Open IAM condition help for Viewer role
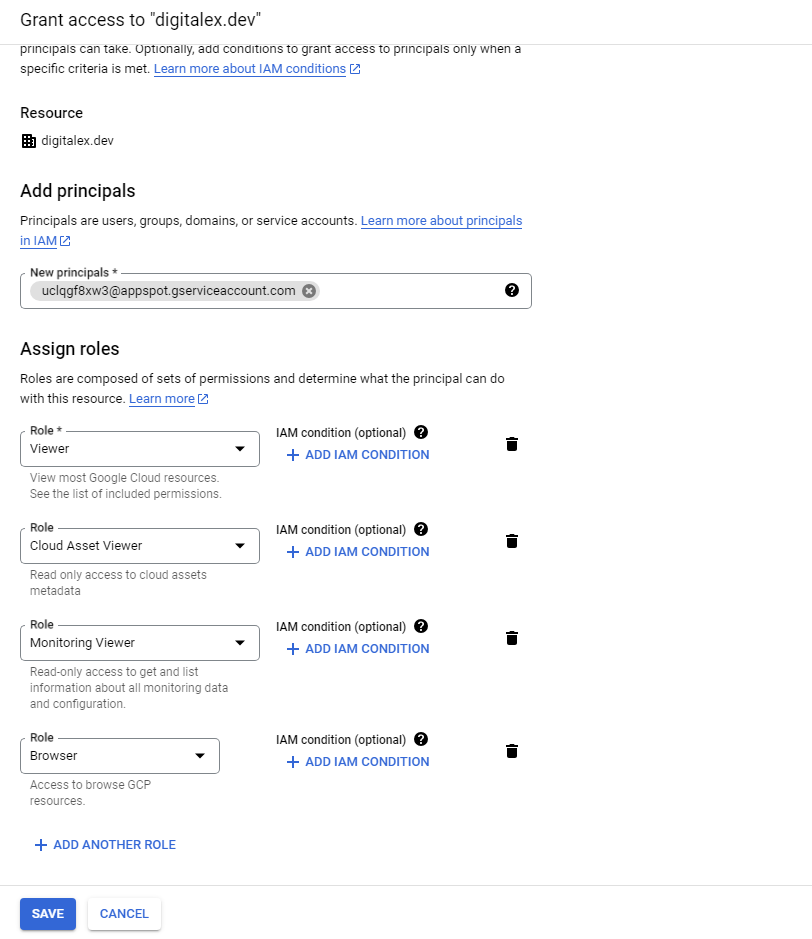This screenshot has height=939, width=812. 421,433
